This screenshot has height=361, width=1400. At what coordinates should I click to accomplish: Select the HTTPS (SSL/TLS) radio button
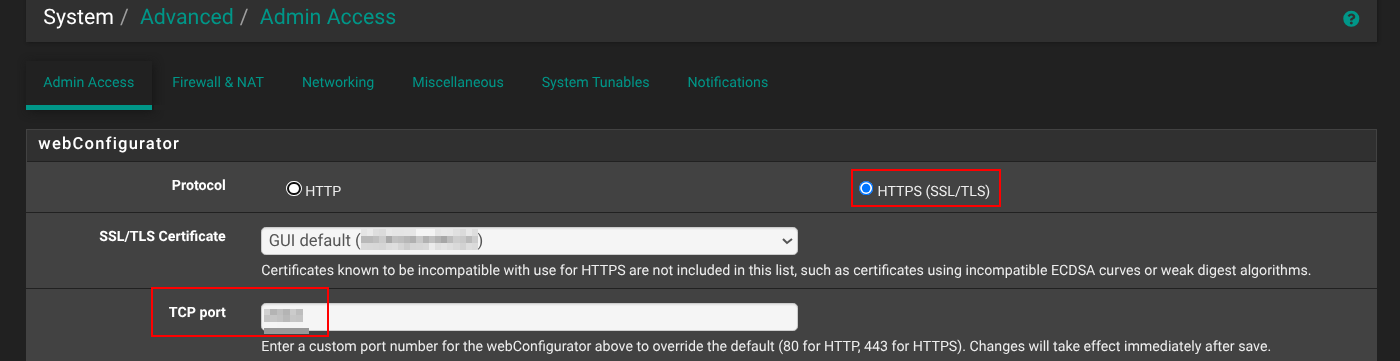click(866, 188)
